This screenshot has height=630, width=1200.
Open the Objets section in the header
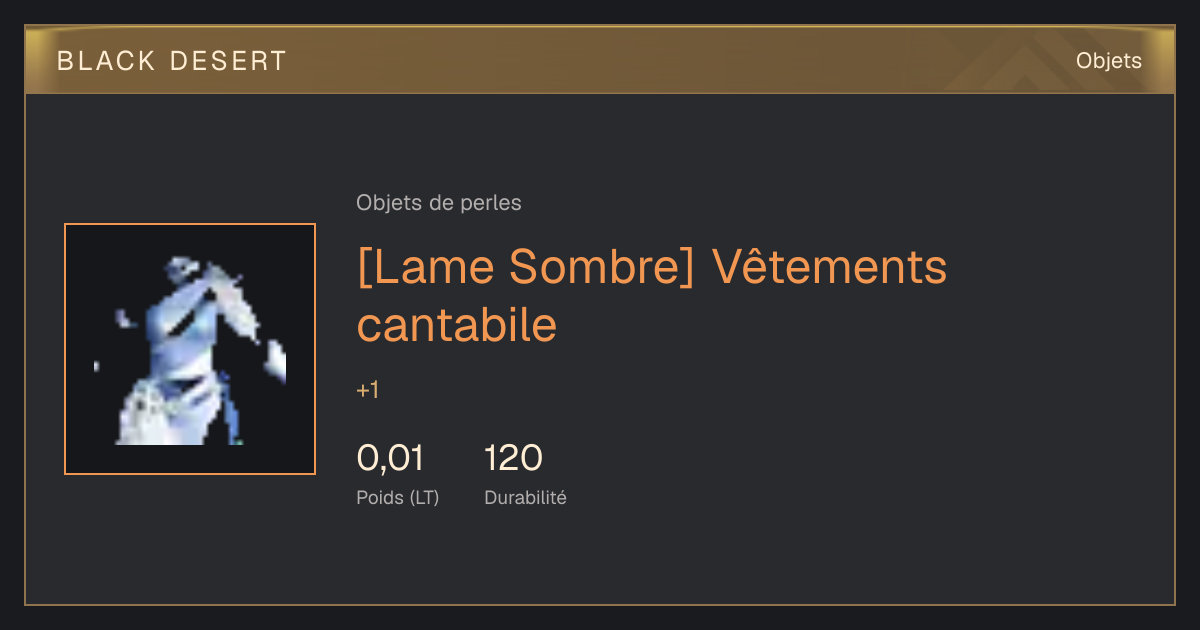[x=1108, y=61]
